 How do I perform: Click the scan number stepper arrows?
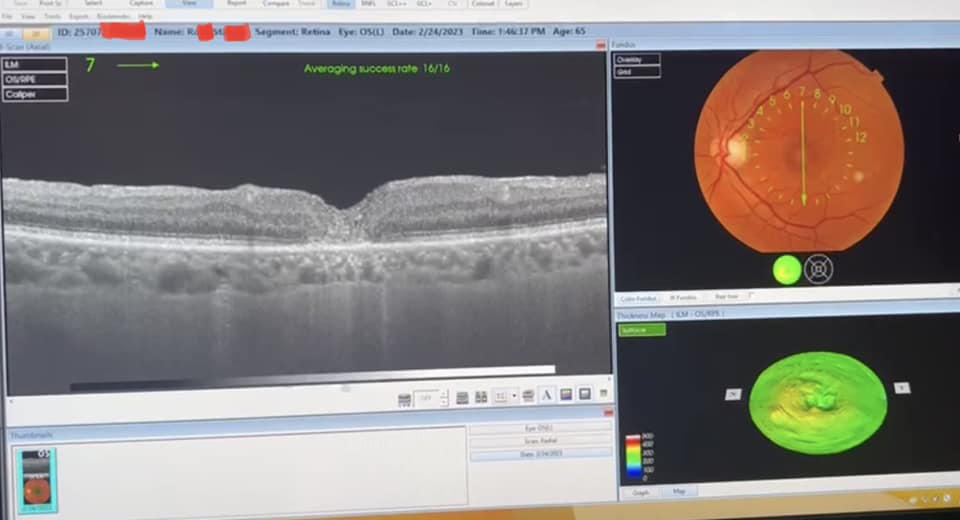444,397
